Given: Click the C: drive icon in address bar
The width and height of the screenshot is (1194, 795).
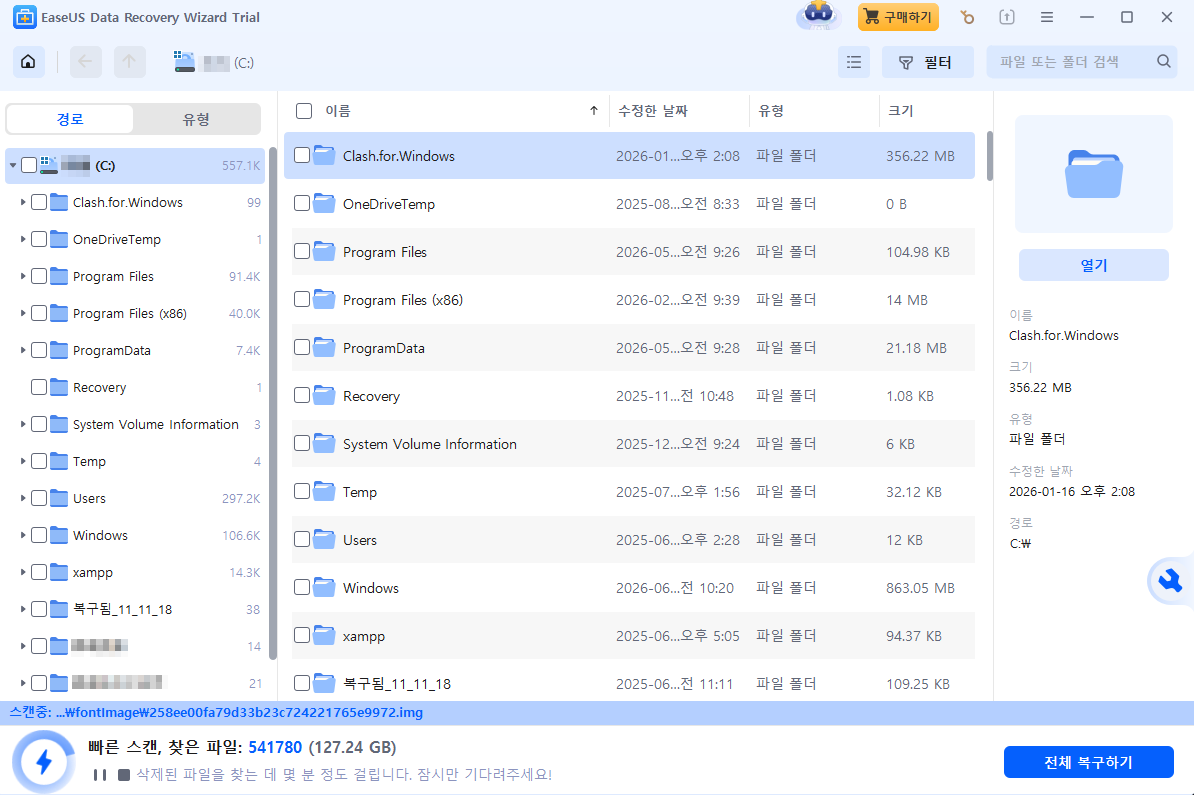Looking at the screenshot, I should [184, 62].
